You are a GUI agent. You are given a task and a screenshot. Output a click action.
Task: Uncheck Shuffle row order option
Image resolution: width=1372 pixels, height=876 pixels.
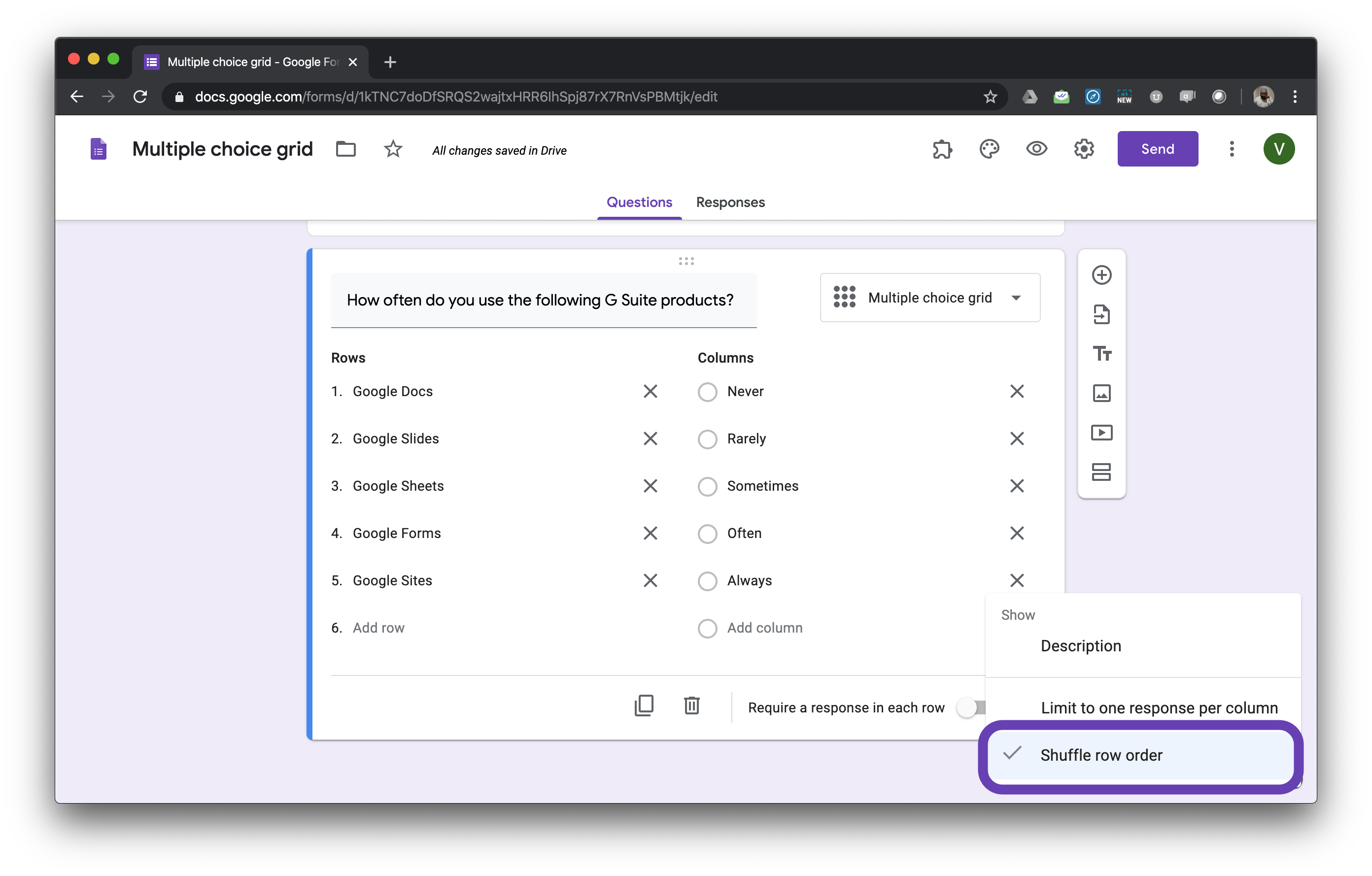coord(1101,755)
